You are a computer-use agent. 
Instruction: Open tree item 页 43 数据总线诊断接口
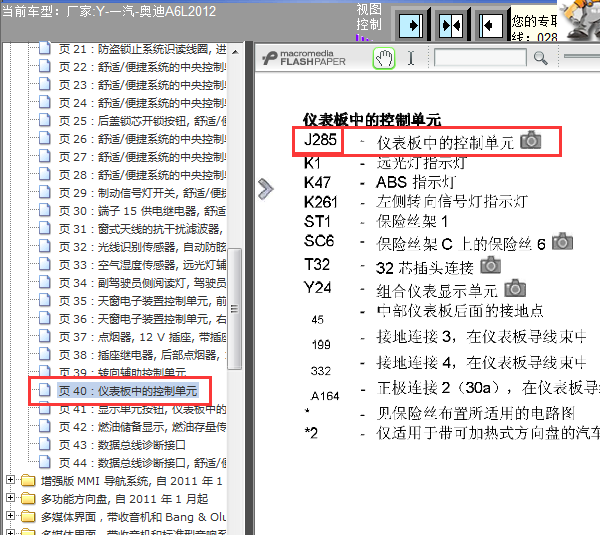point(121,445)
